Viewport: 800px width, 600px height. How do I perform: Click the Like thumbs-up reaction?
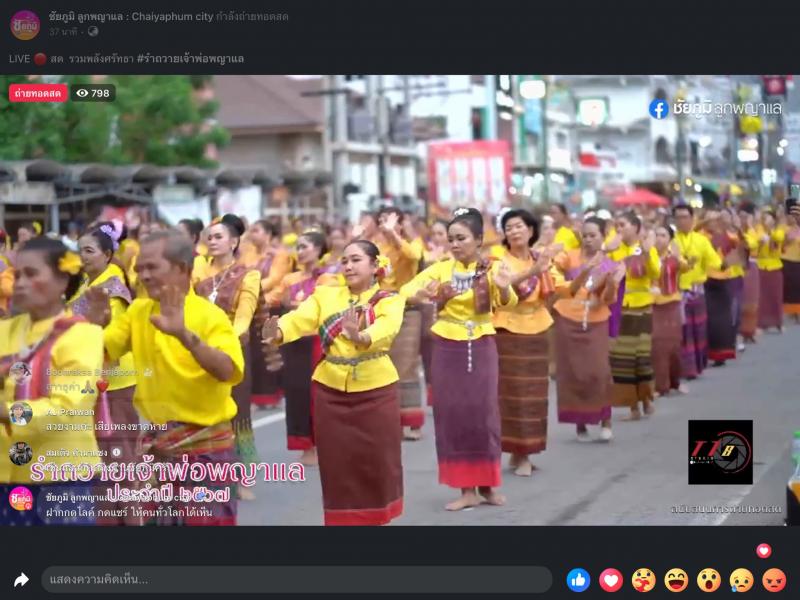[578, 580]
